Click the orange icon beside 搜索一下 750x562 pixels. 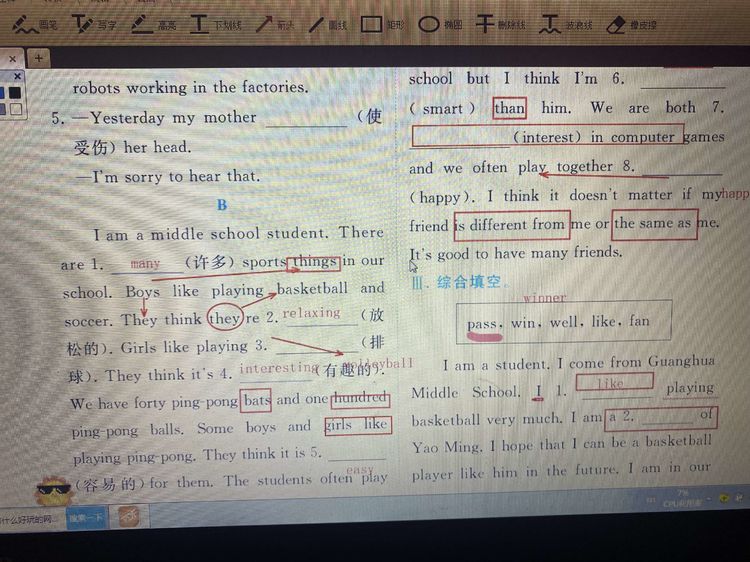click(127, 516)
